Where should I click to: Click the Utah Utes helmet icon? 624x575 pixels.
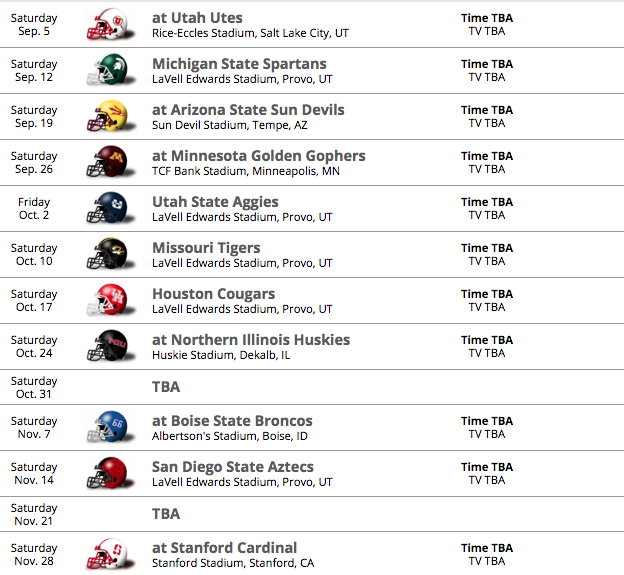click(106, 25)
